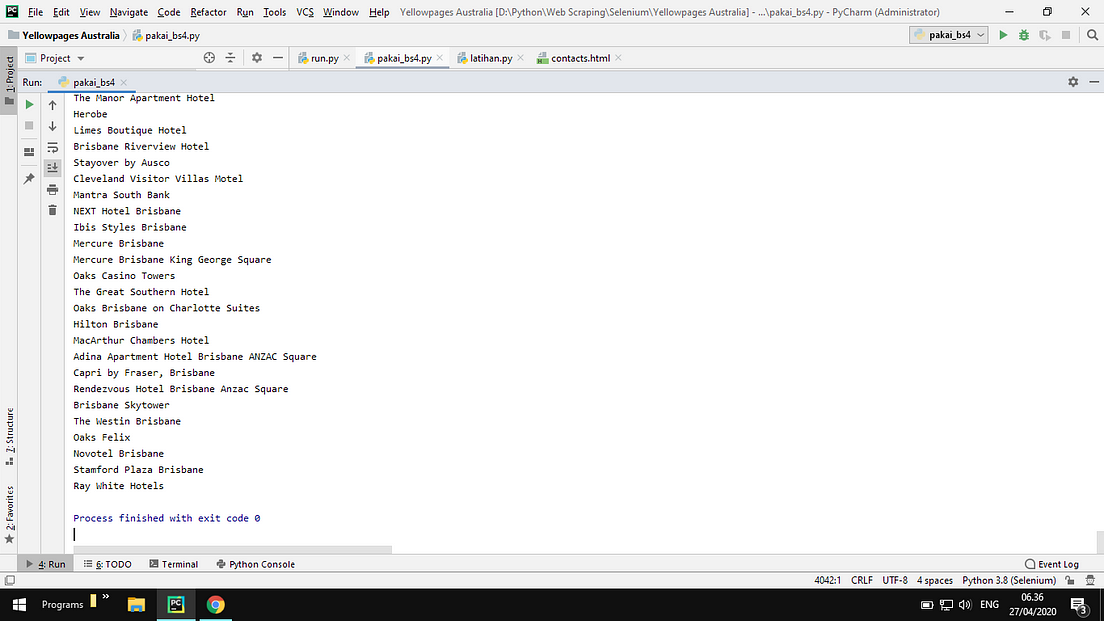Debug pakai_bs4 using the bug icon
This screenshot has height=621, width=1104.
pyautogui.click(x=1024, y=34)
